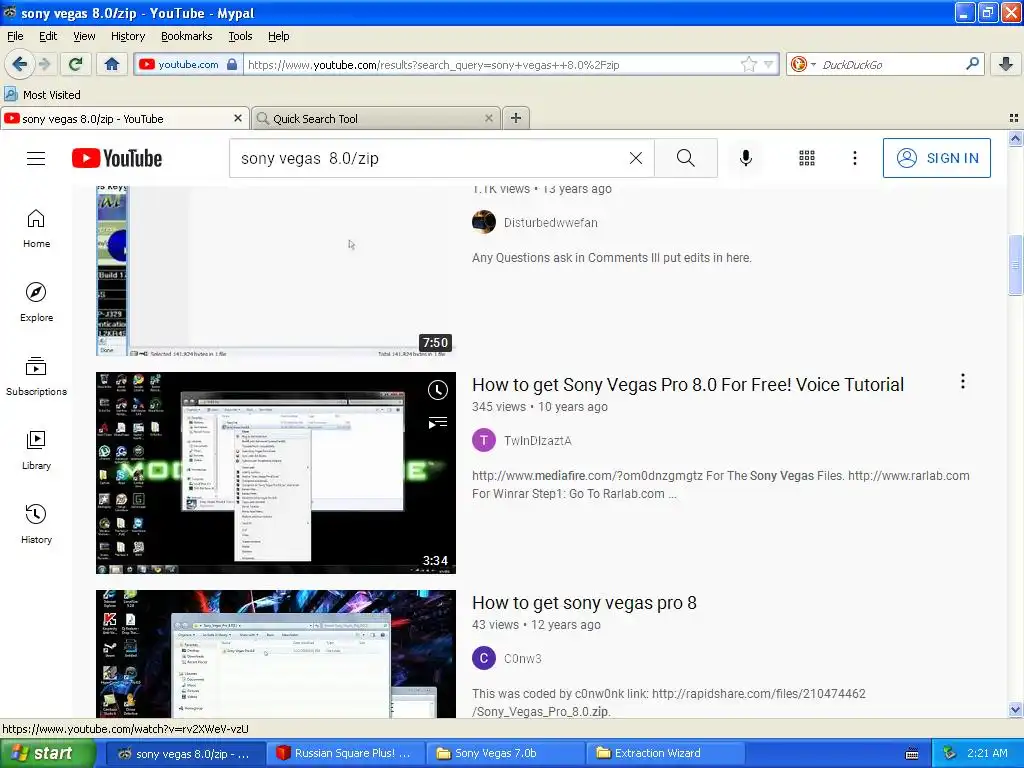Bookmark this page with the star icon
The width and height of the screenshot is (1024, 768).
748,64
